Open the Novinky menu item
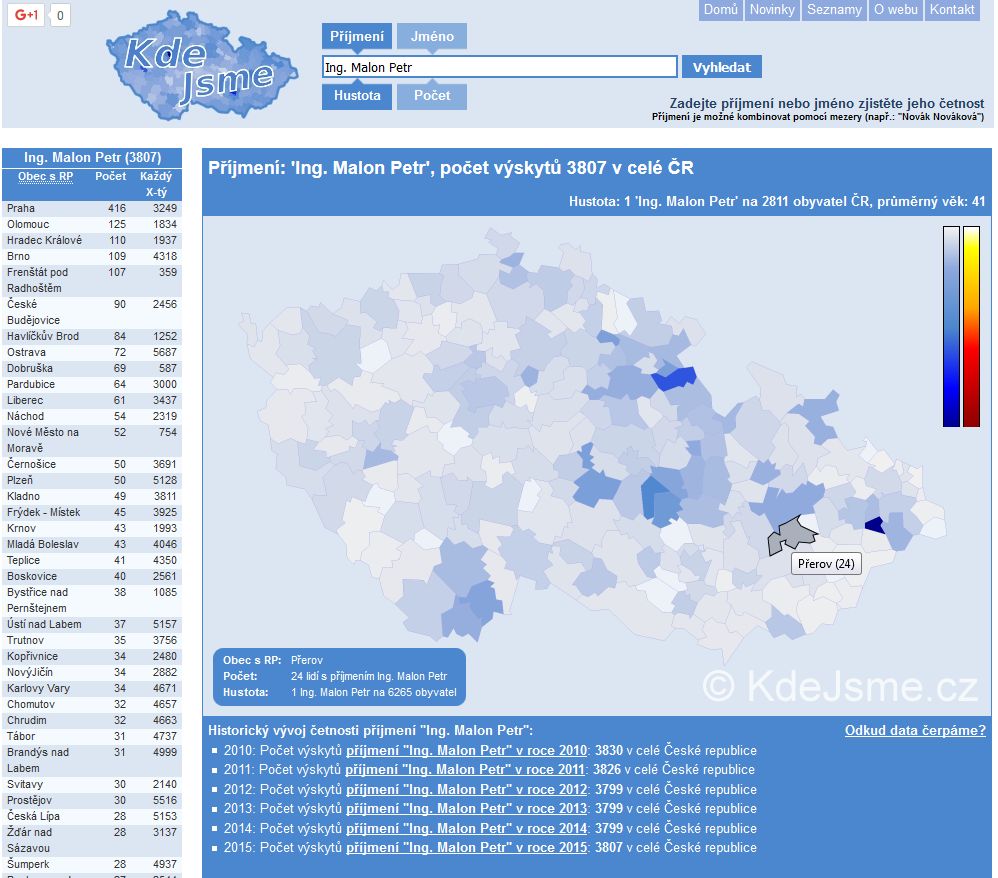This screenshot has width=998, height=878. [772, 10]
